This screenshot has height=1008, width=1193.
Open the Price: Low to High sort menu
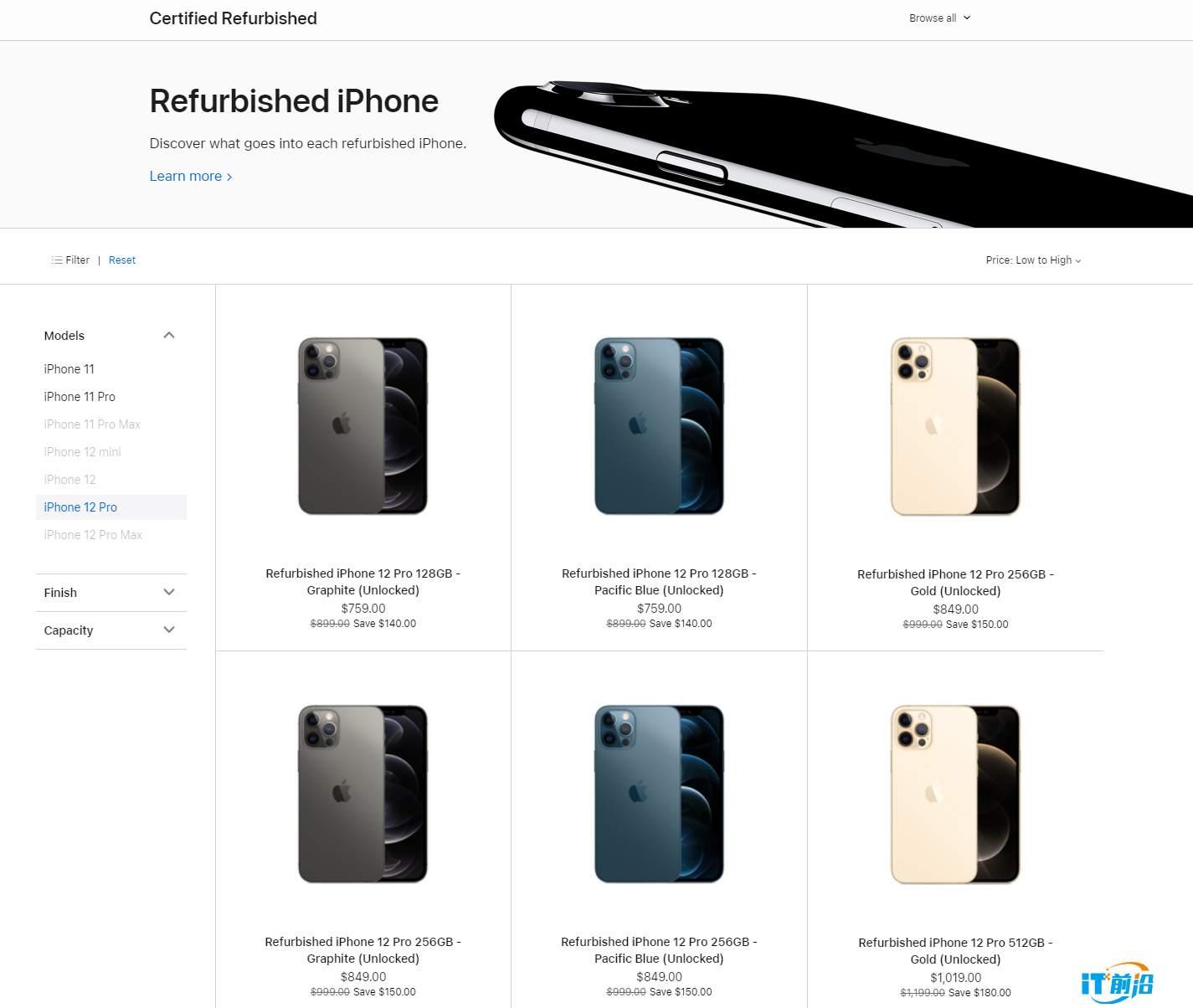point(1033,260)
